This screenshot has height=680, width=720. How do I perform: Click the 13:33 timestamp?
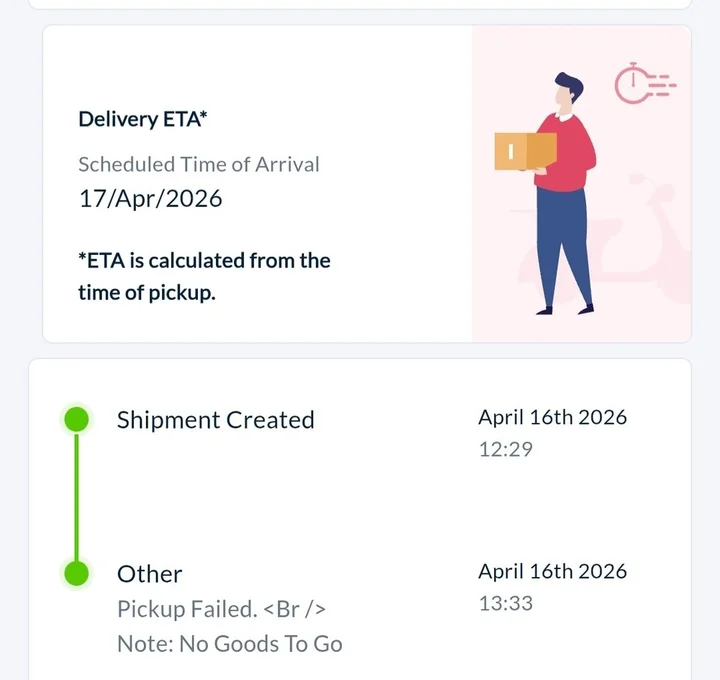click(505, 603)
